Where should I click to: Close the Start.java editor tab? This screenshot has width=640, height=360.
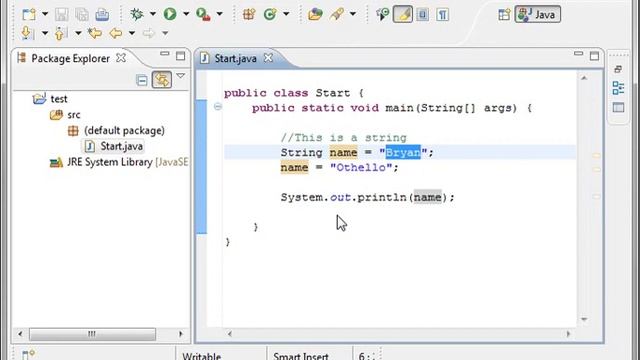[268, 58]
